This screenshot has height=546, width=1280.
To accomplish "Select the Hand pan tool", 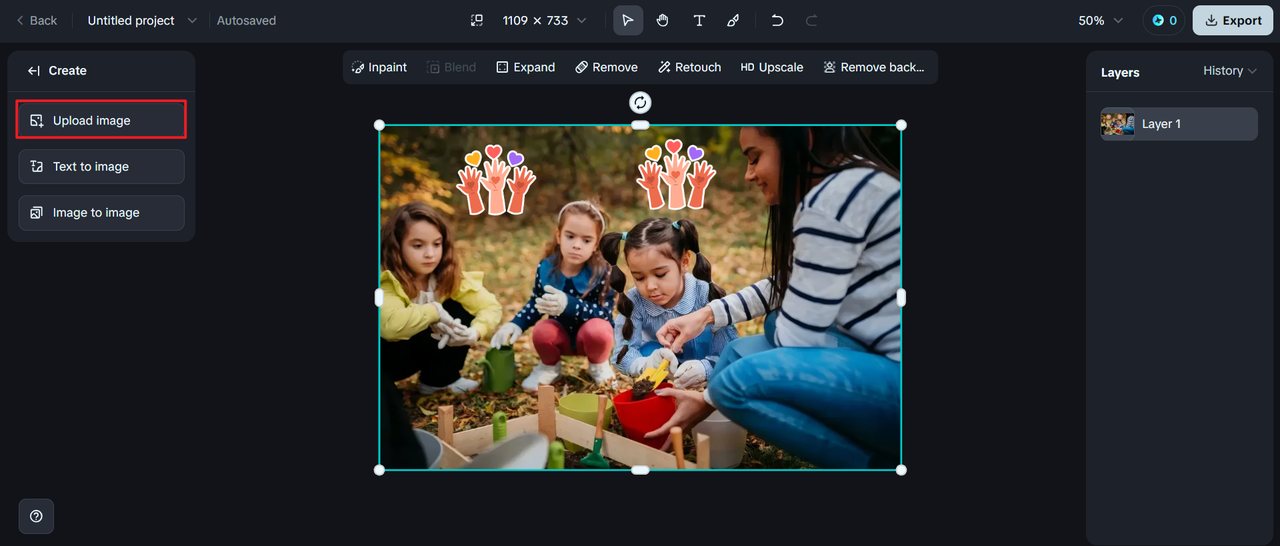I will point(663,20).
